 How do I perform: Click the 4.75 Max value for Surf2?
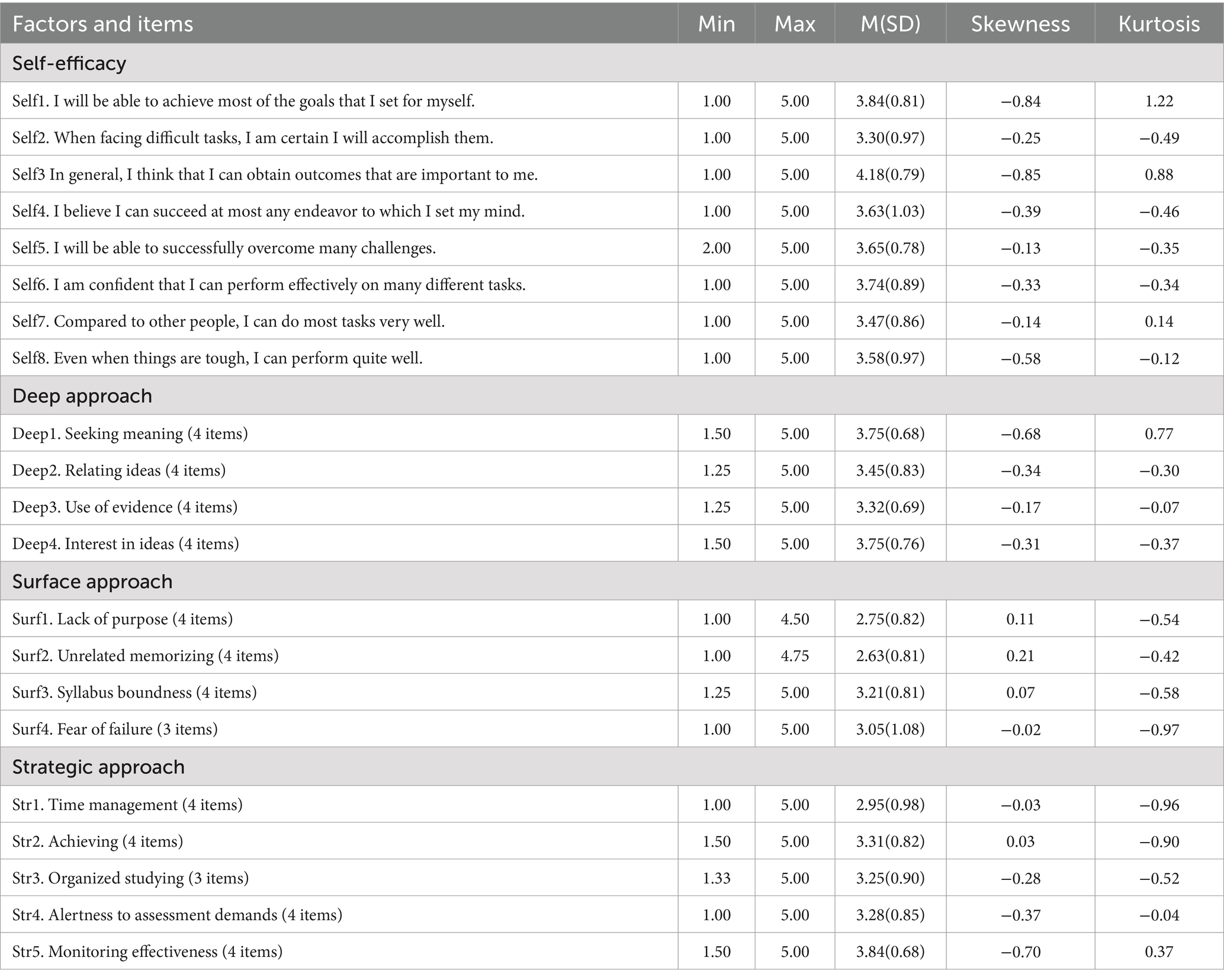pos(795,656)
